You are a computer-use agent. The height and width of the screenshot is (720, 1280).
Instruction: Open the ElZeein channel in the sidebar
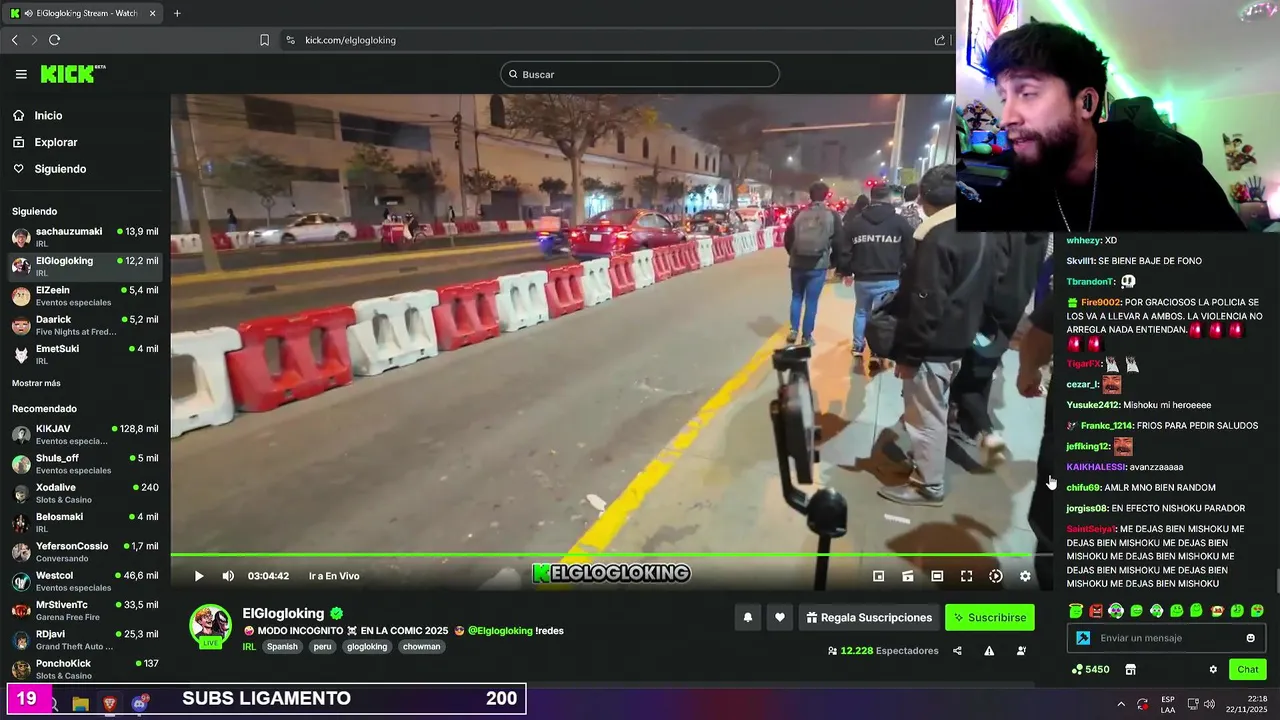(x=85, y=296)
